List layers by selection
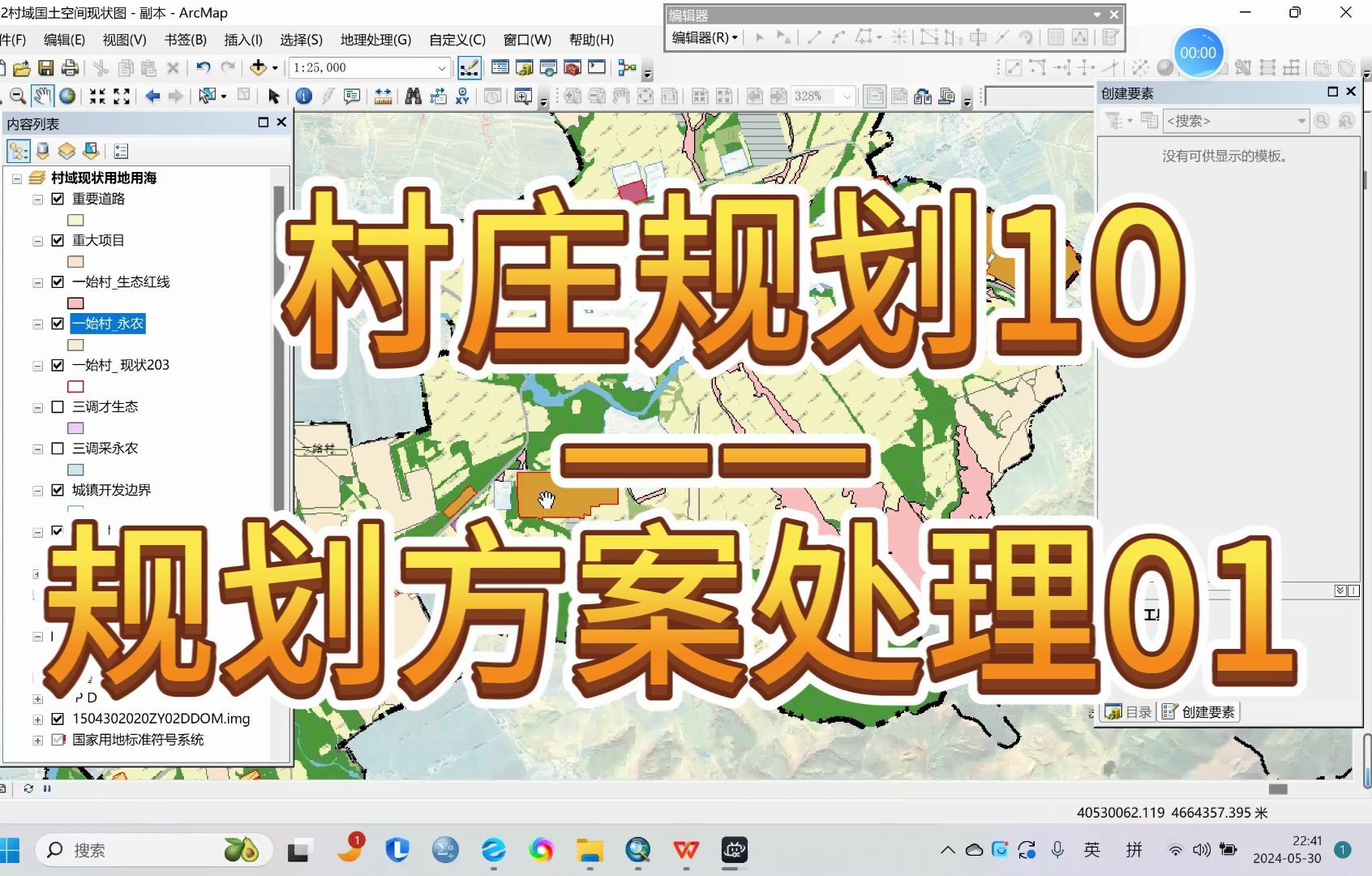1372x876 pixels. point(91,151)
